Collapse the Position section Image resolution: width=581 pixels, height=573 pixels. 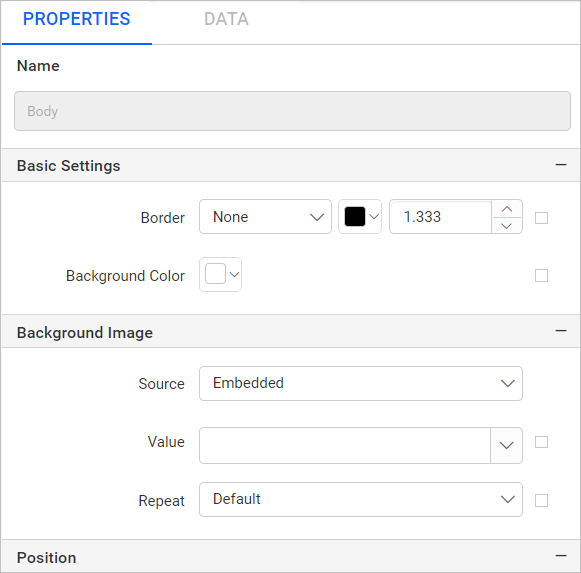click(x=561, y=556)
